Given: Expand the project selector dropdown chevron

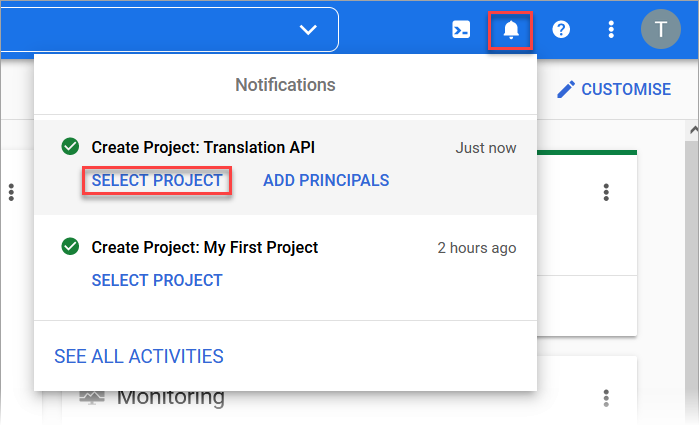Looking at the screenshot, I should pyautogui.click(x=308, y=30).
